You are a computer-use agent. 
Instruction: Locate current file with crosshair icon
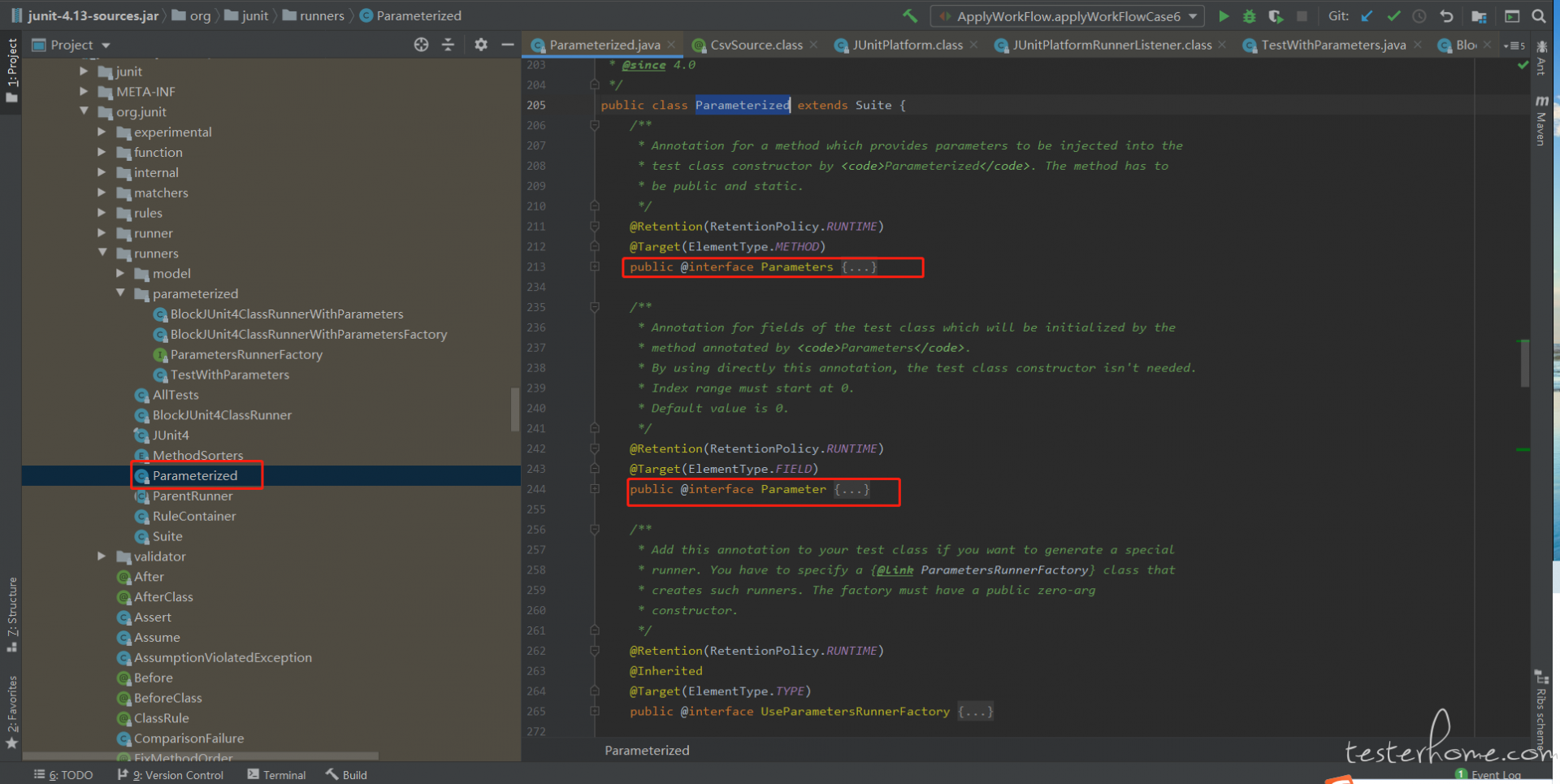point(421,45)
